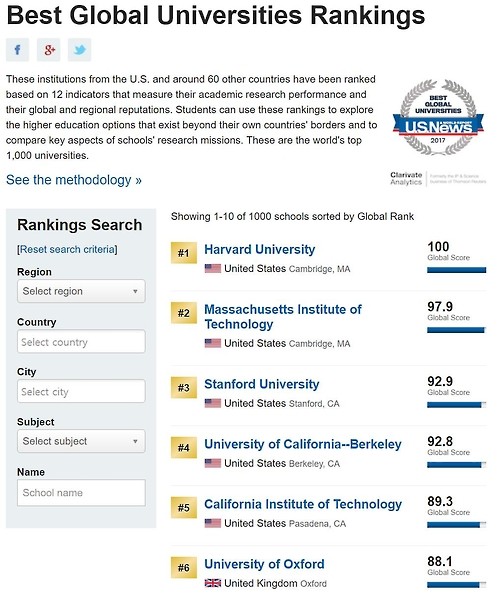499x602 pixels.
Task: Click Harvard's 100 global score bar
Action: click(x=456, y=270)
